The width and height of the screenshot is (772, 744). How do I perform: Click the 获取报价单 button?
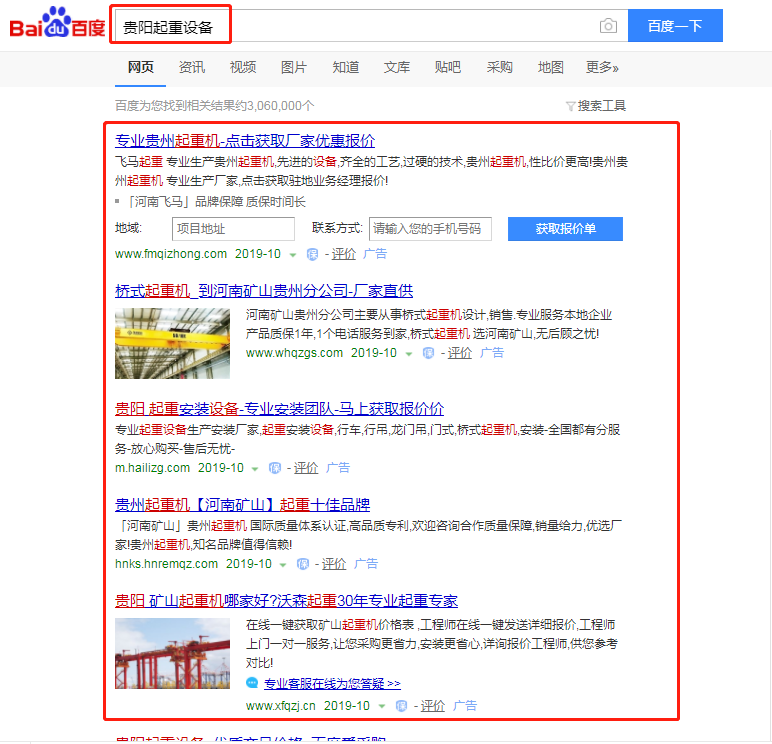tap(565, 229)
